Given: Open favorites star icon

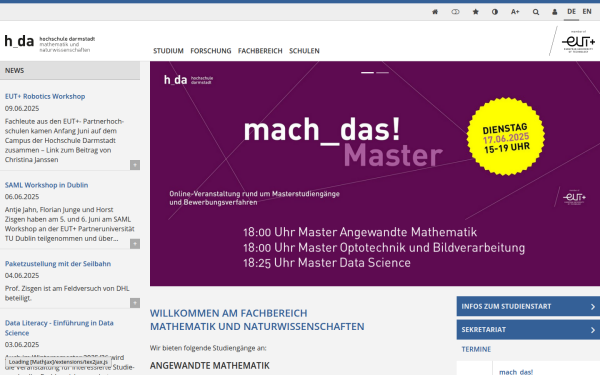Looking at the screenshot, I should [475, 12].
